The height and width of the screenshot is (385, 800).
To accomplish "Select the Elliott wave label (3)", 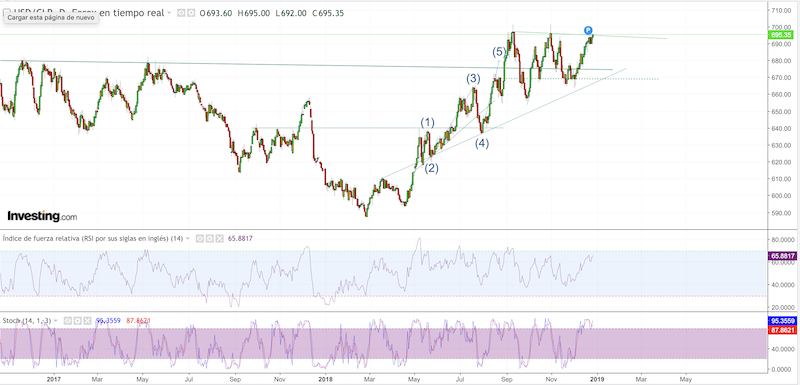I will tap(473, 79).
